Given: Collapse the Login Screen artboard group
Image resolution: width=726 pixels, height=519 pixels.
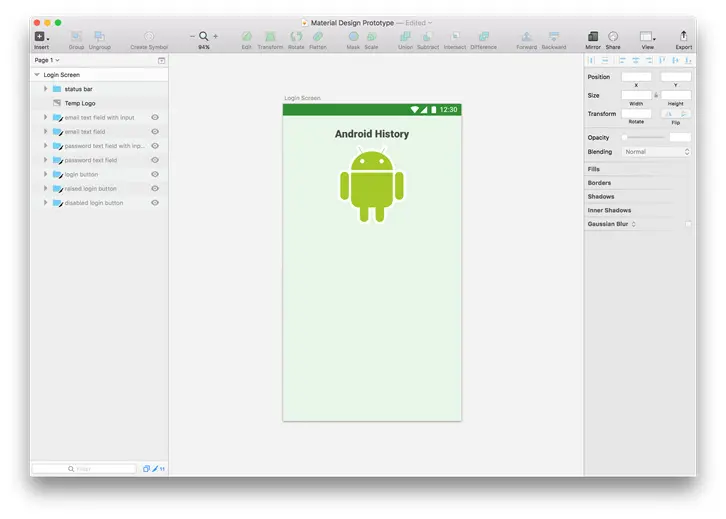Looking at the screenshot, I should [37, 75].
